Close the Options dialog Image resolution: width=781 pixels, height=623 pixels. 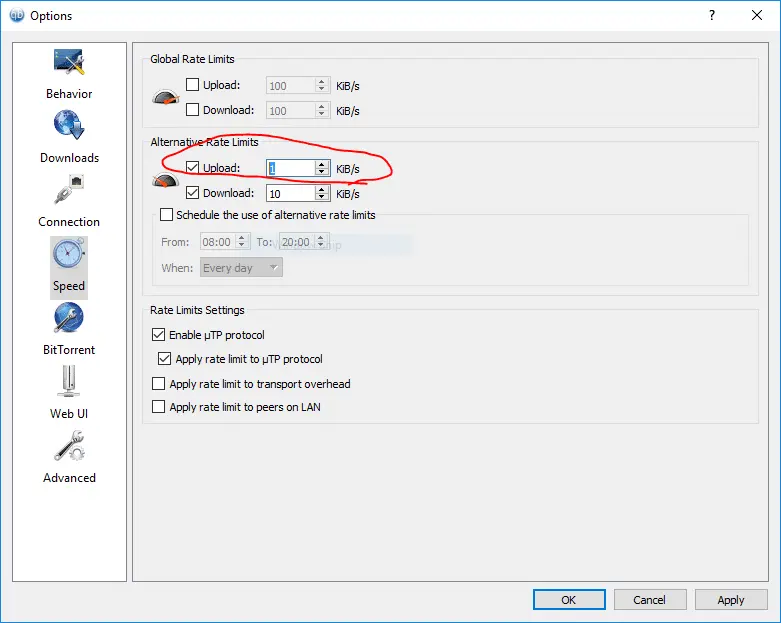coord(757,15)
